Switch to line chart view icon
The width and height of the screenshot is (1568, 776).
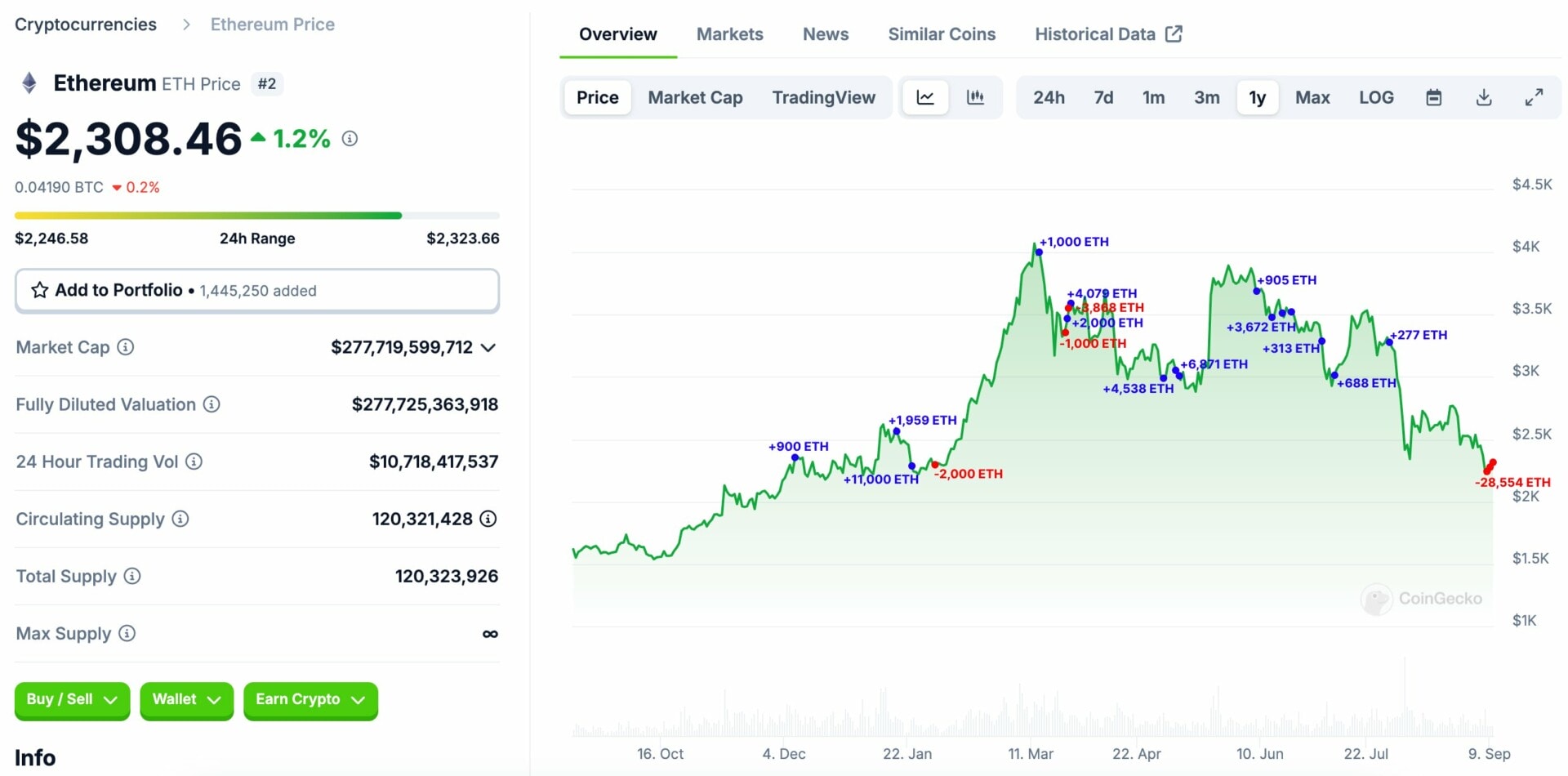point(924,98)
